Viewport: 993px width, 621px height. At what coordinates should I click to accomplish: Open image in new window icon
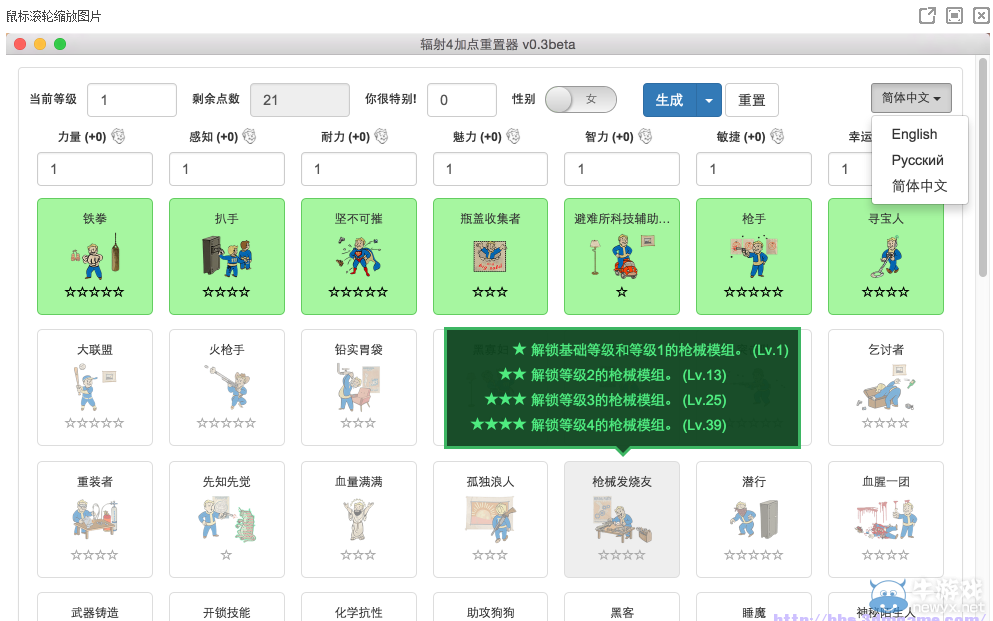927,15
